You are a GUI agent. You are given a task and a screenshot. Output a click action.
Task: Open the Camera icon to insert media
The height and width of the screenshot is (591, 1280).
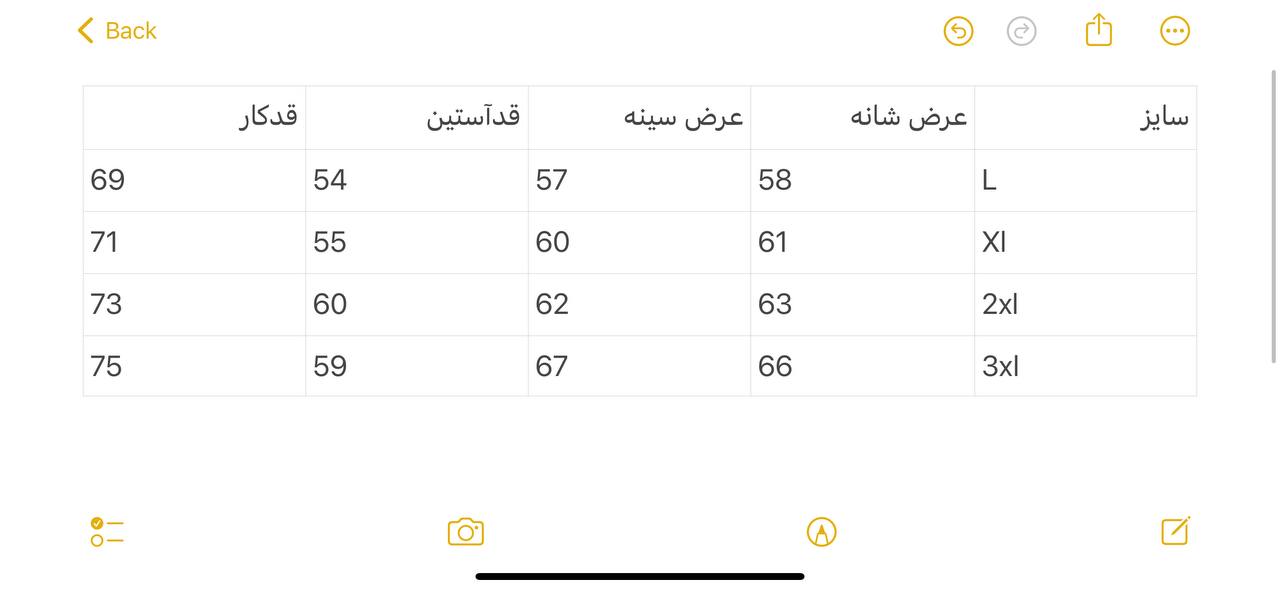[465, 531]
